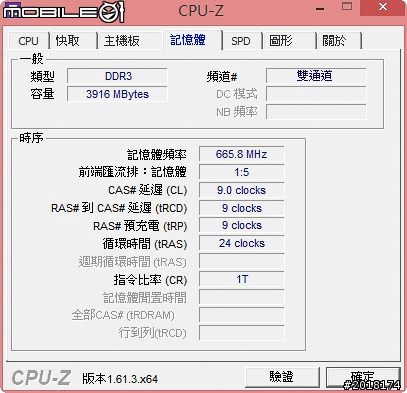Viewport: 407px width, 393px height.
Task: Click the 665.8 MHz frequency value
Action: [242, 154]
